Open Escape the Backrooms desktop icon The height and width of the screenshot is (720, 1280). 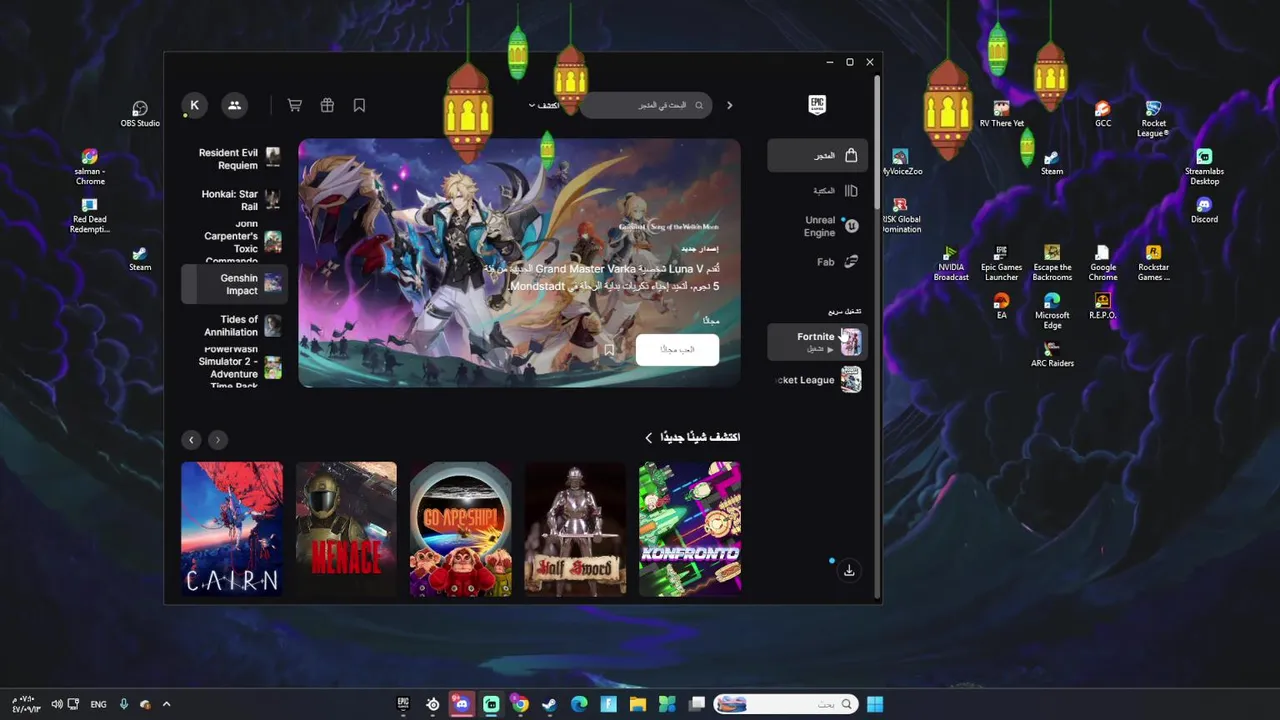point(1052,263)
